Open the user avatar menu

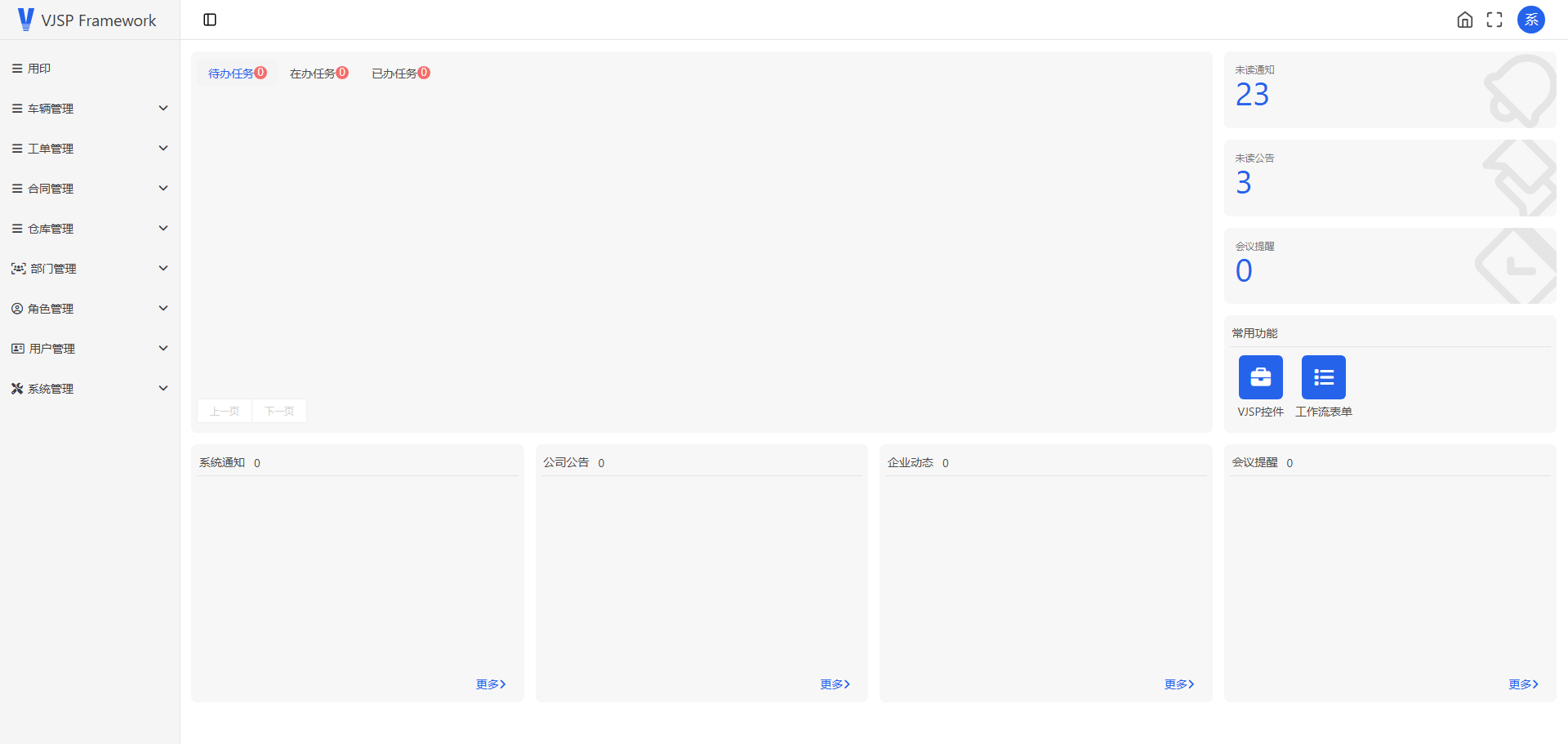1530,20
